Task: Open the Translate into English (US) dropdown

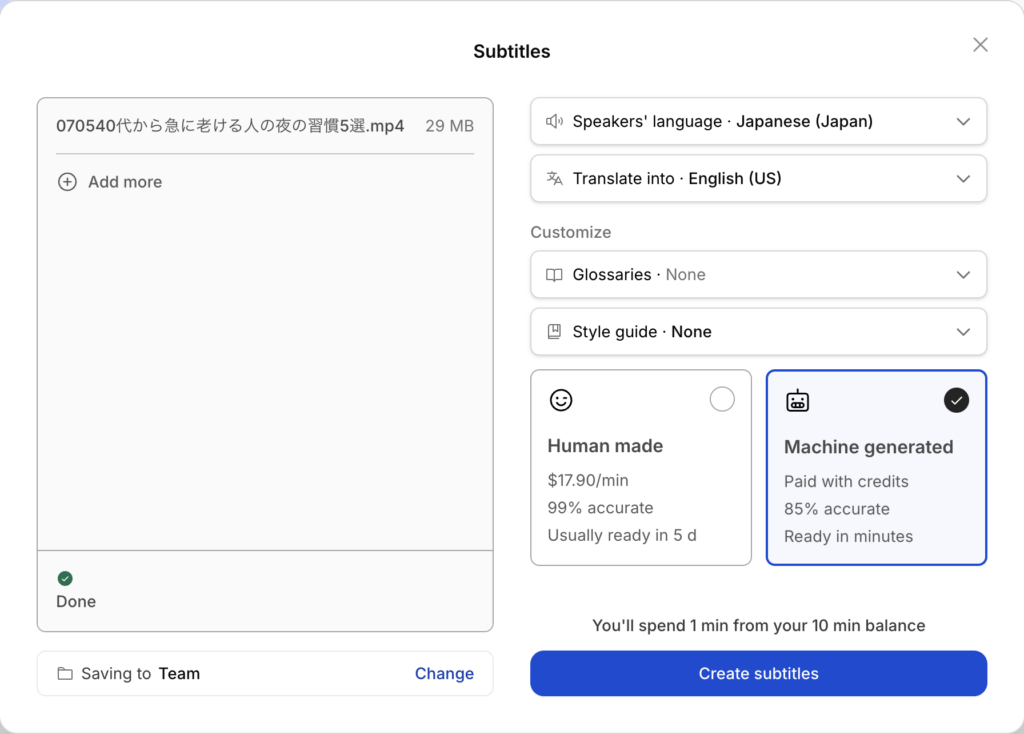Action: click(x=758, y=178)
